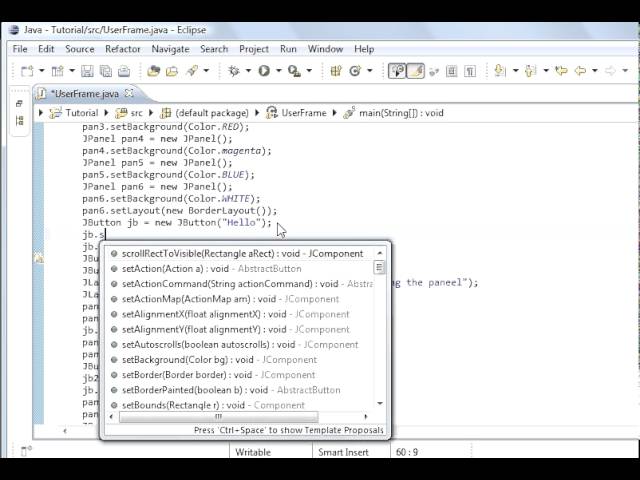
Task: Open the minimized hierarchy view icon in left sidebar
Action: (19, 120)
